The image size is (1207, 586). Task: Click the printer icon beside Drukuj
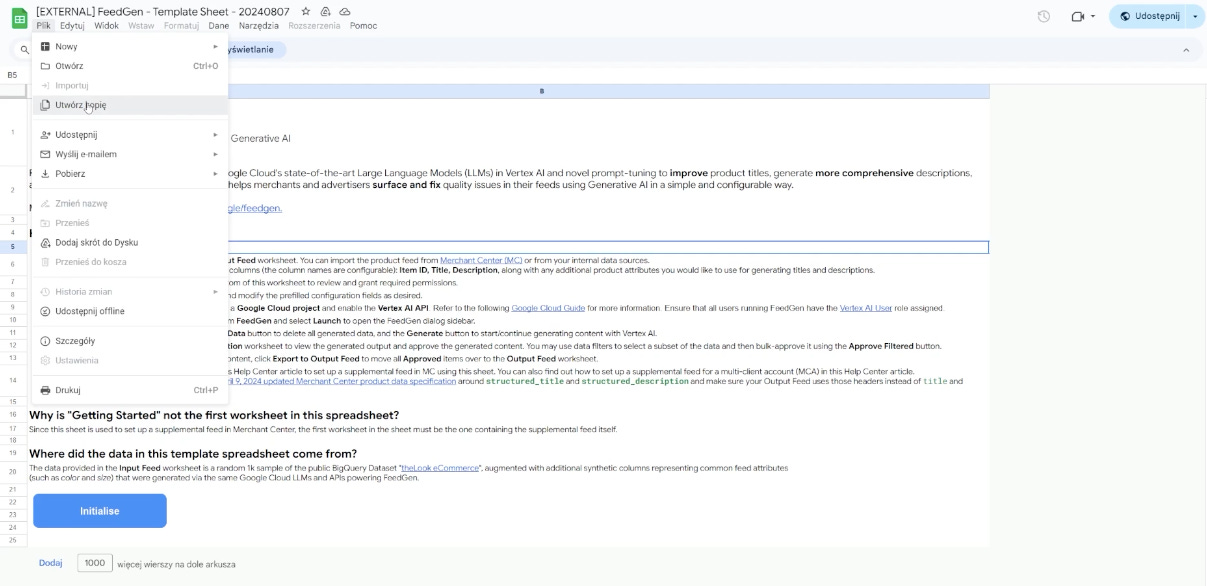[45, 390]
